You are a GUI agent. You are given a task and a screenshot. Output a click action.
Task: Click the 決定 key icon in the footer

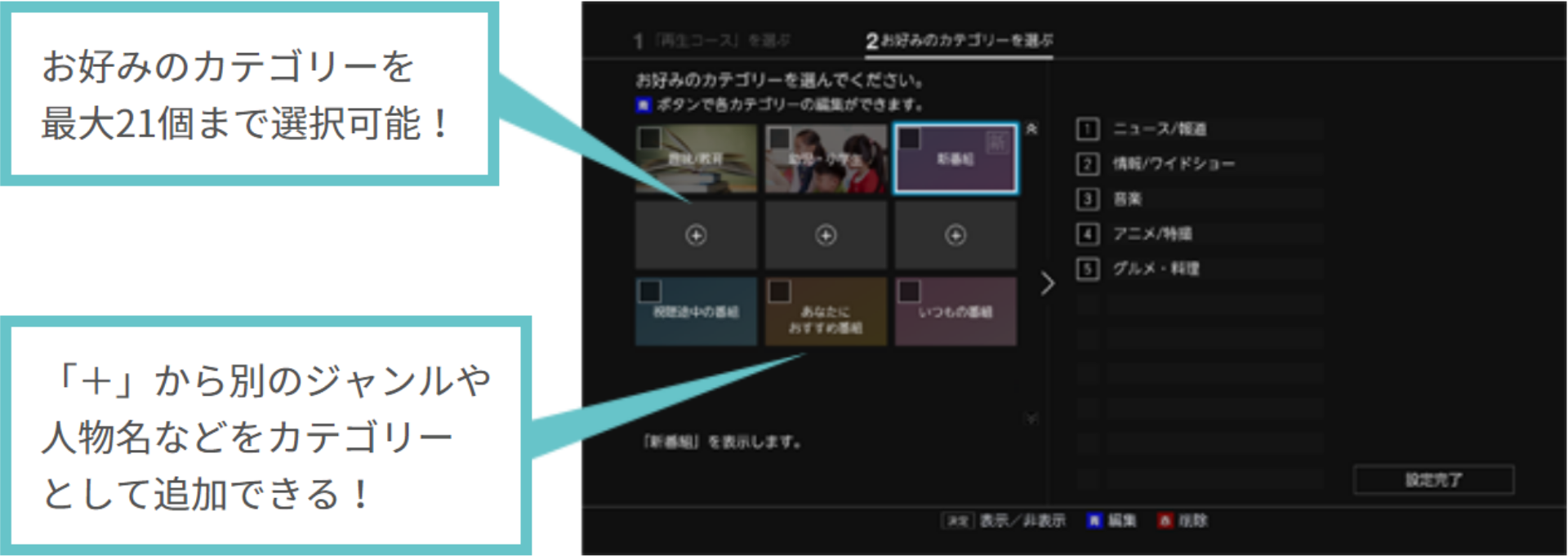click(x=957, y=521)
